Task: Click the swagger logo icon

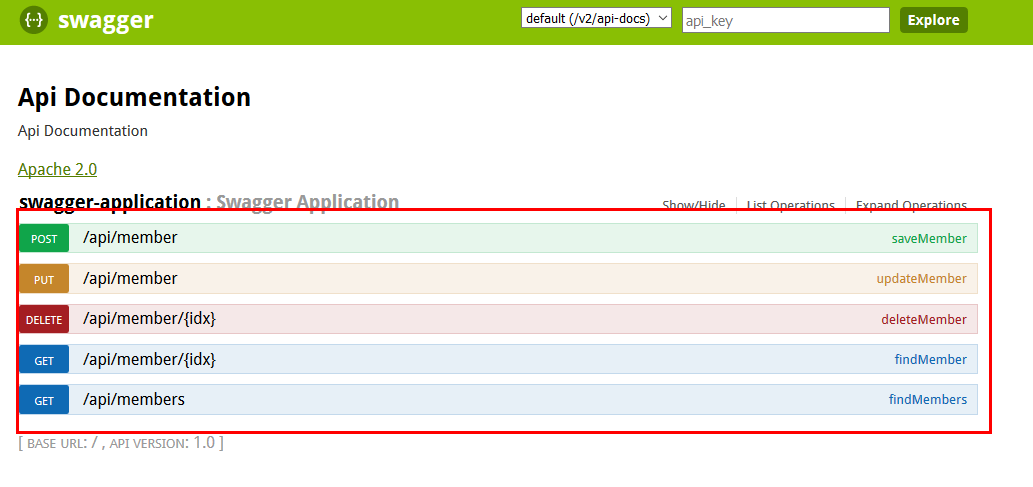Action: (x=34, y=20)
